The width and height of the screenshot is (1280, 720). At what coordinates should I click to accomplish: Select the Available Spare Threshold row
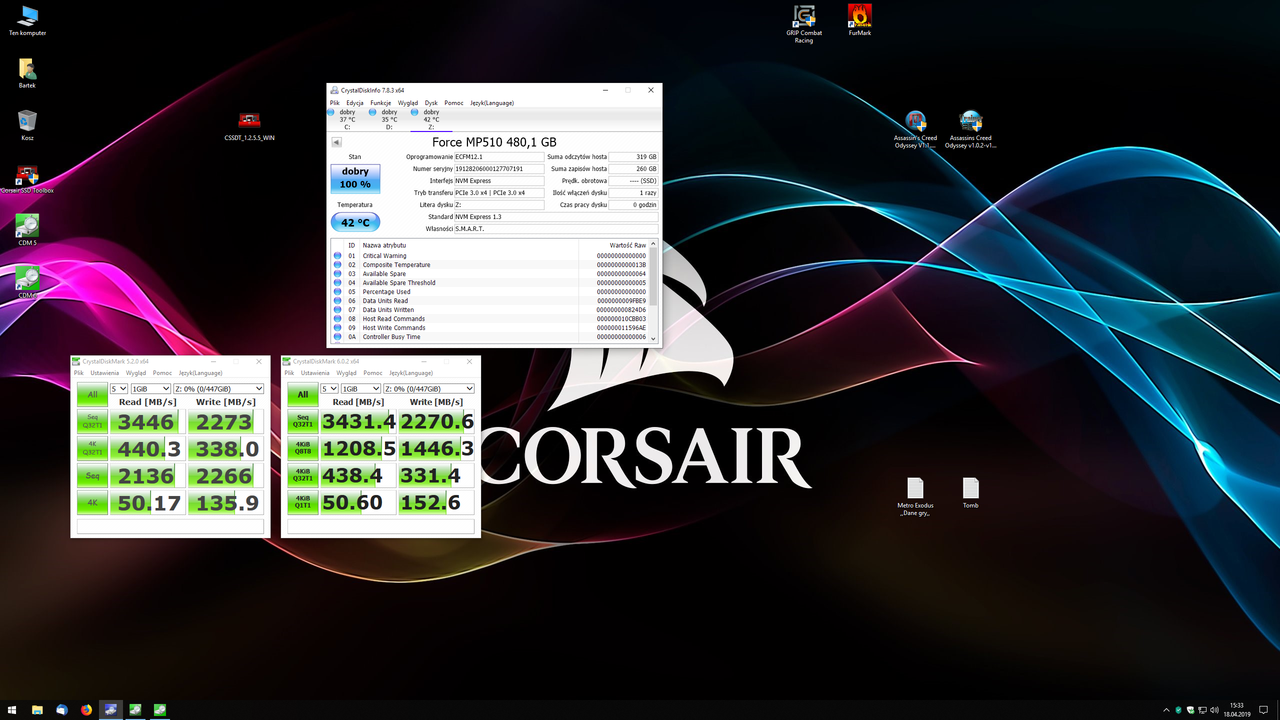(x=490, y=283)
